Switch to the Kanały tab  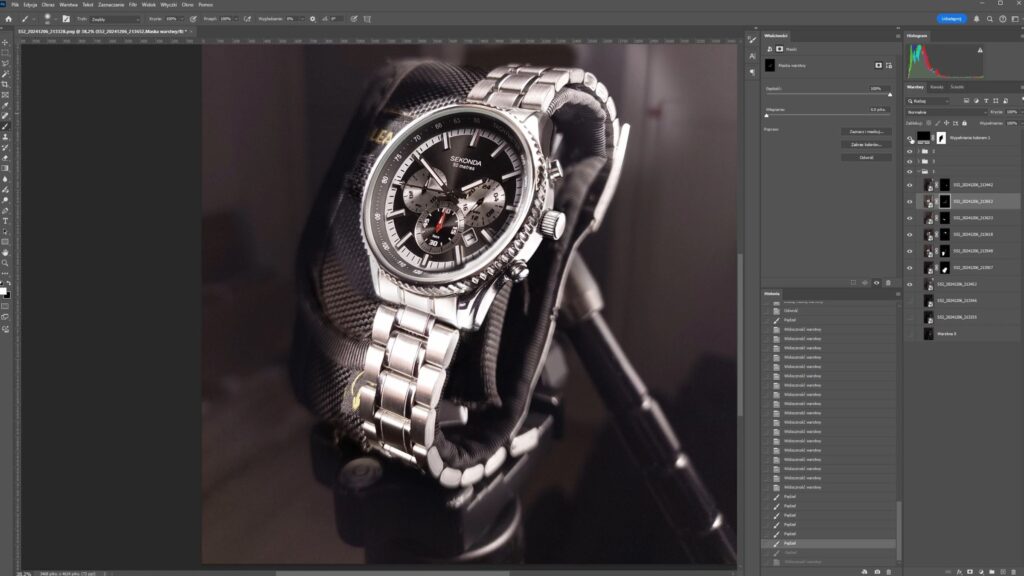(937, 87)
